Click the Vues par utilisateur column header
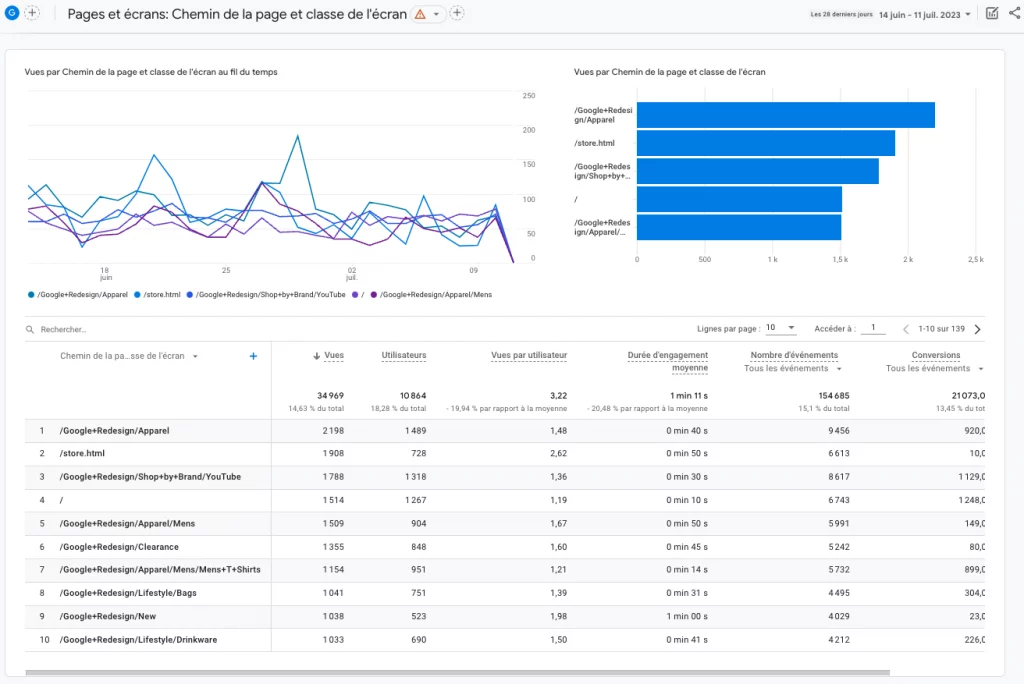The width and height of the screenshot is (1024, 684). 529,355
